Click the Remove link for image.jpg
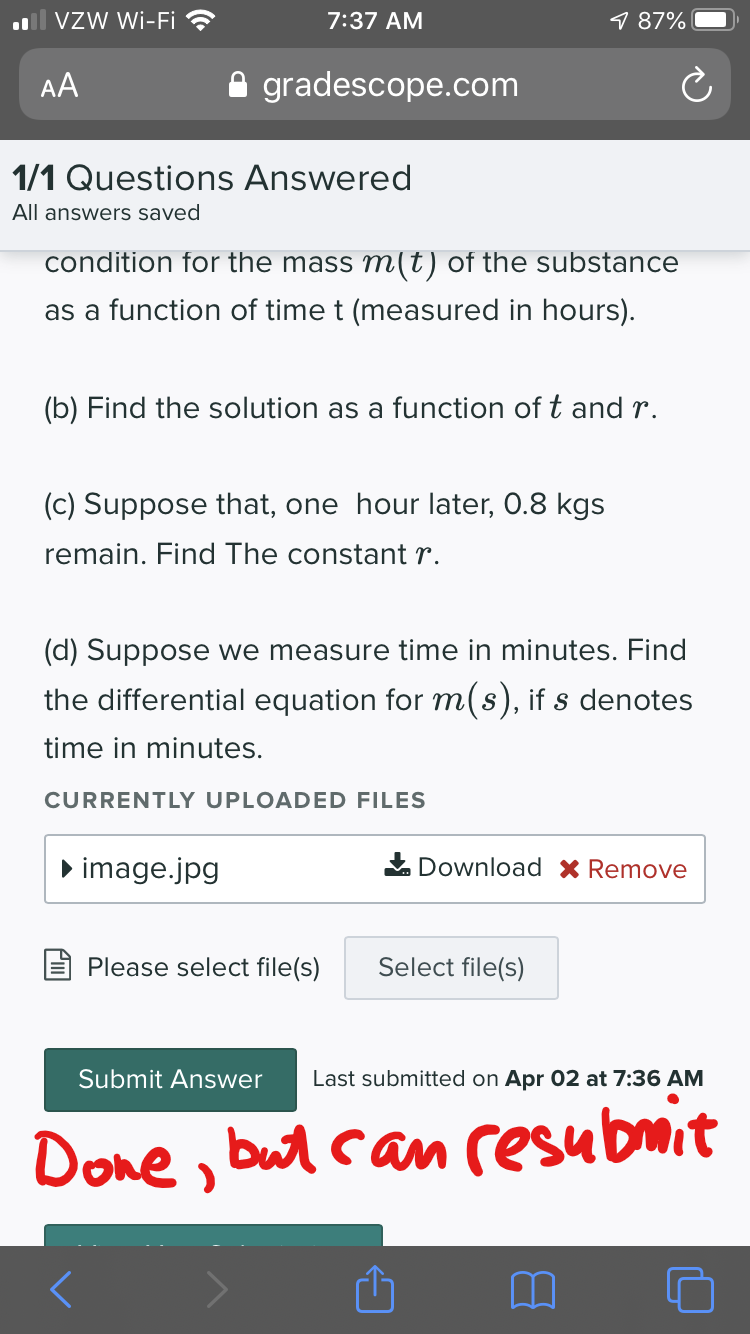The image size is (750, 1334). (636, 869)
